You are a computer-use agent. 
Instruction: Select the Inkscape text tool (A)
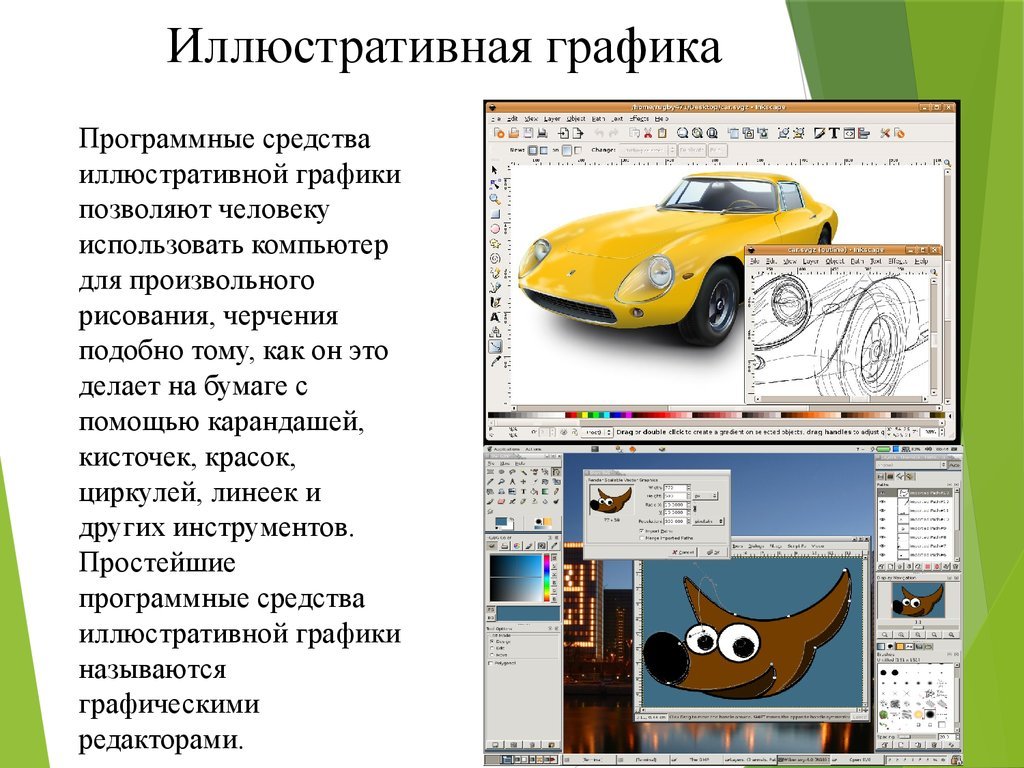(494, 318)
